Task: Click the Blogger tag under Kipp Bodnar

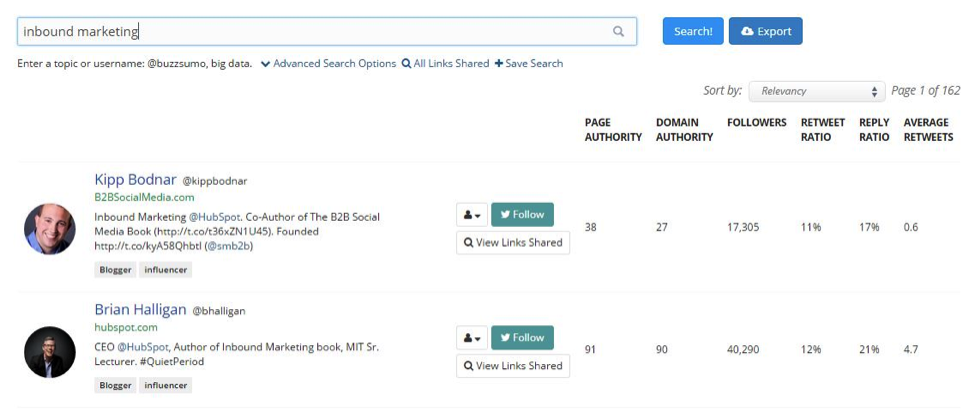Action: click(115, 270)
